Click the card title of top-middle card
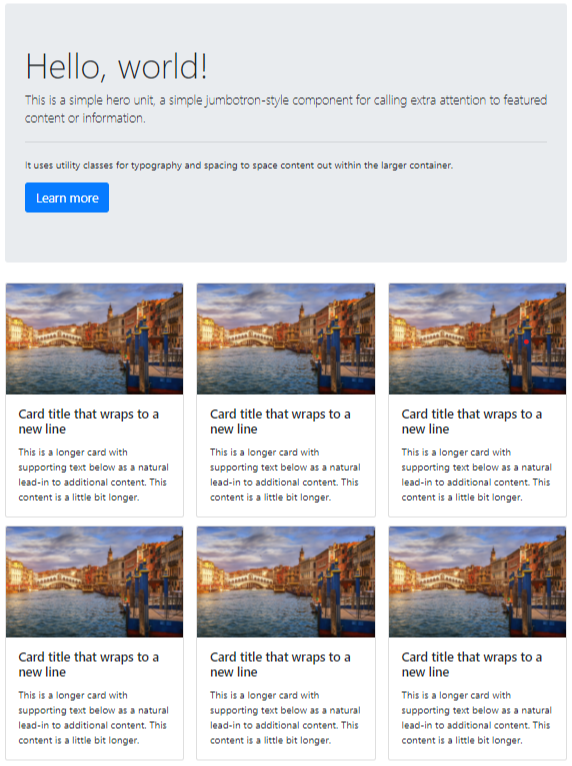Viewport: 572px width, 766px height. click(280, 421)
